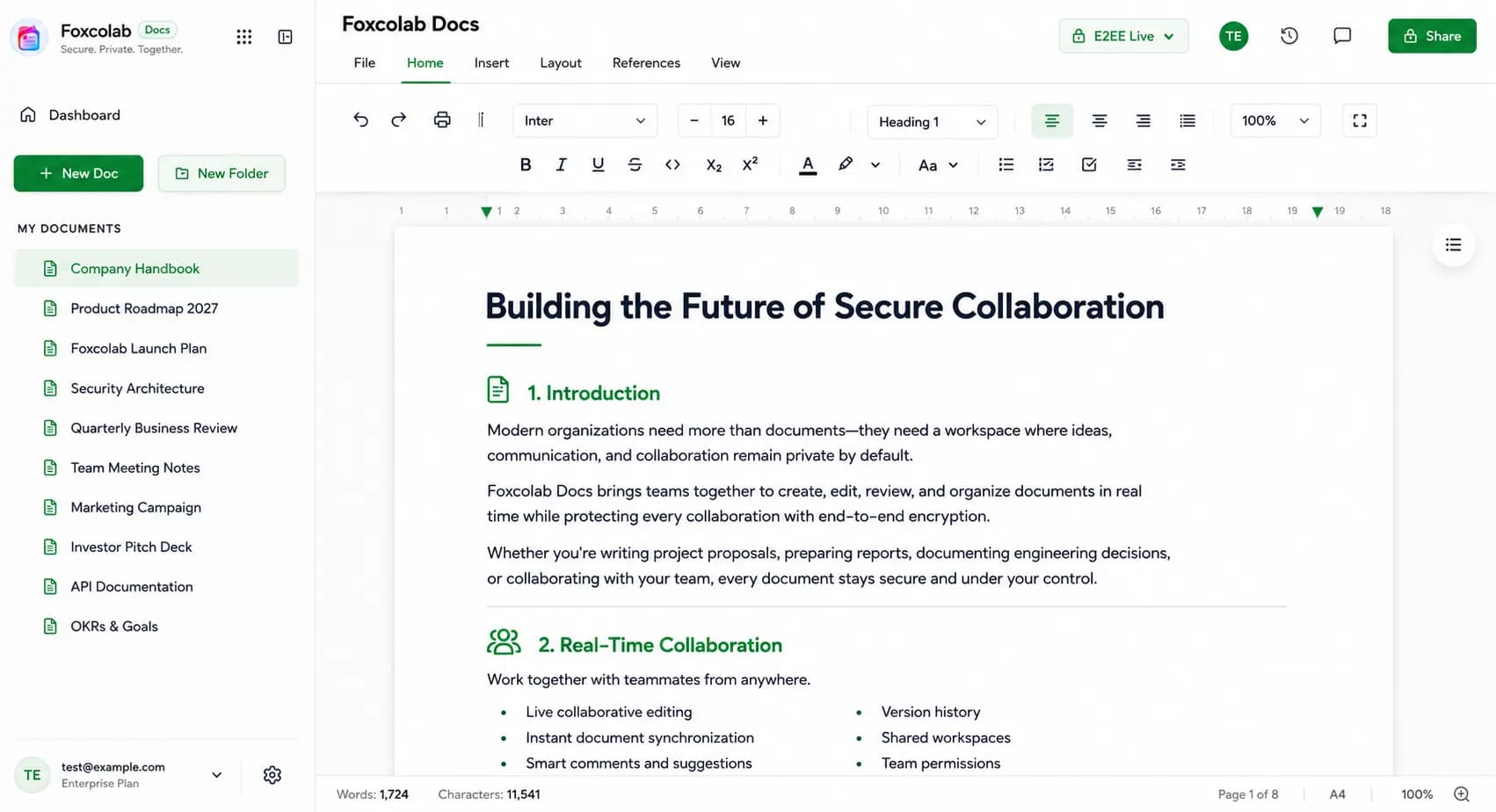Open the References tab

646,63
